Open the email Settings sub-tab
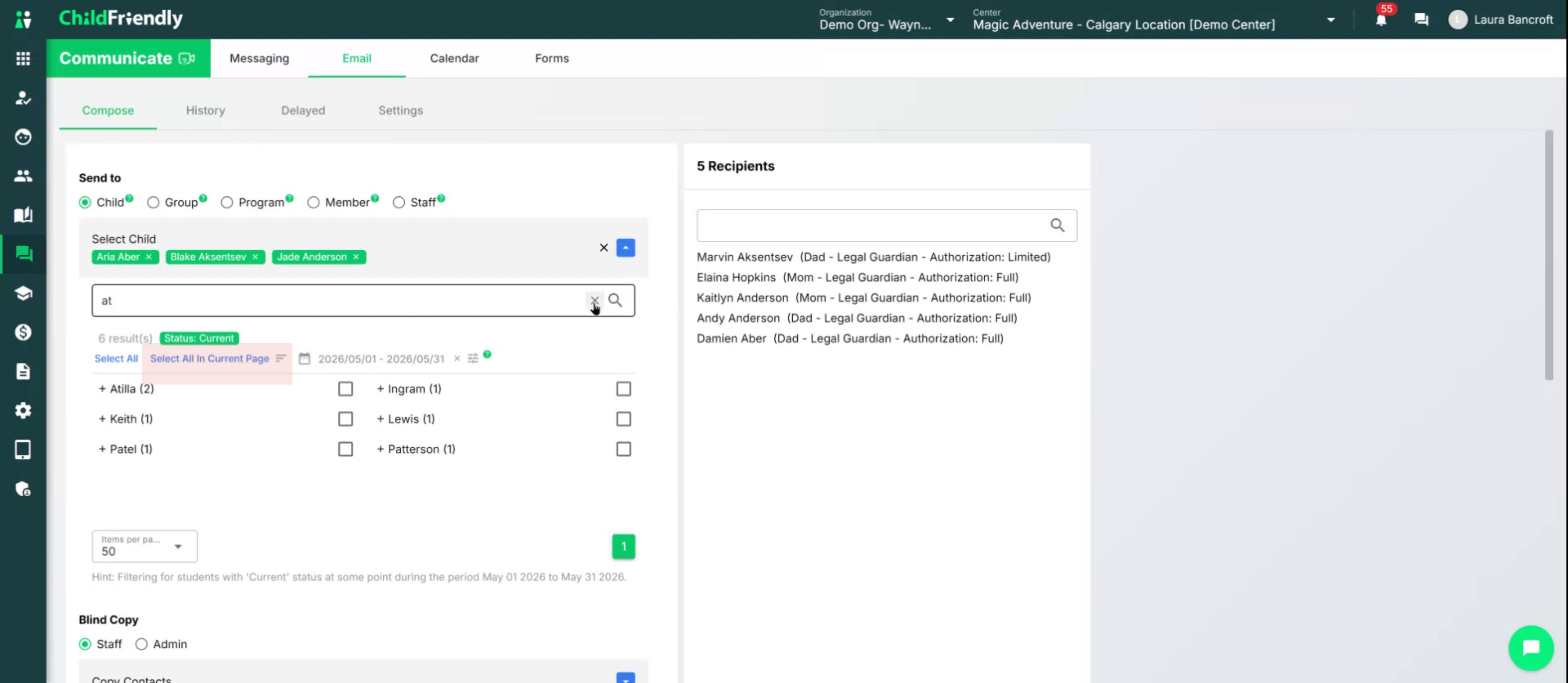 [400, 110]
